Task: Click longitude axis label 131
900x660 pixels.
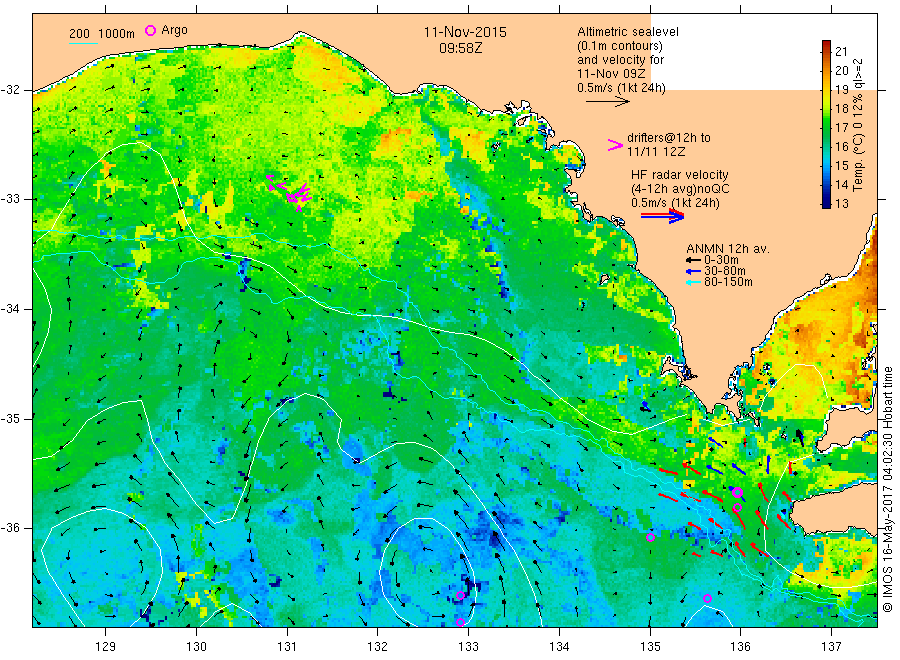Action: point(287,647)
